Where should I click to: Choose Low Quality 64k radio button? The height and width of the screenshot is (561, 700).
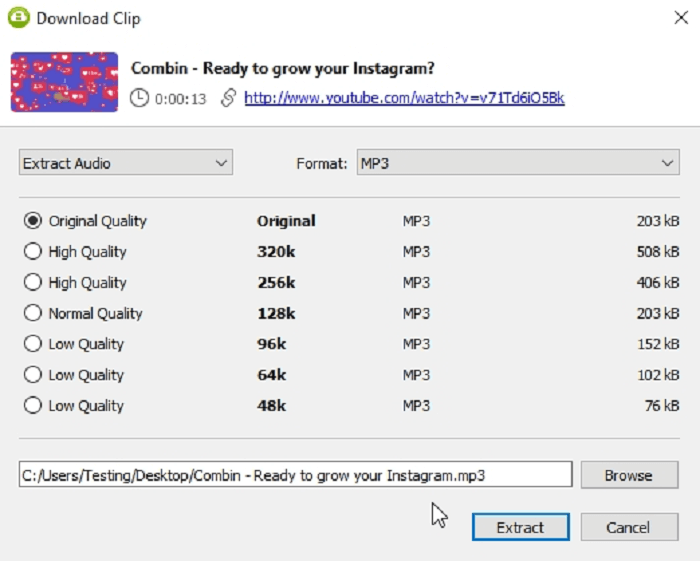tap(33, 375)
